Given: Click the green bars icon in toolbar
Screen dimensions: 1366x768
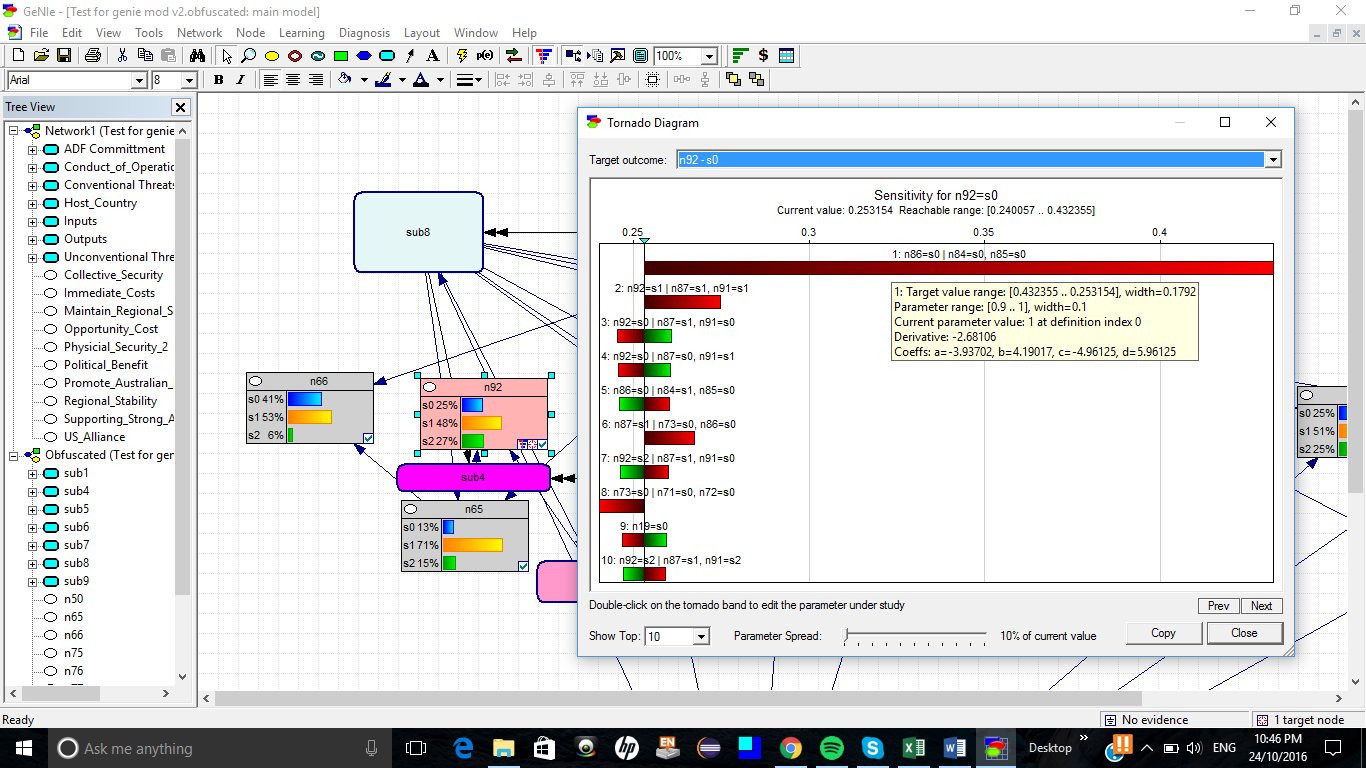Looking at the screenshot, I should point(740,56).
